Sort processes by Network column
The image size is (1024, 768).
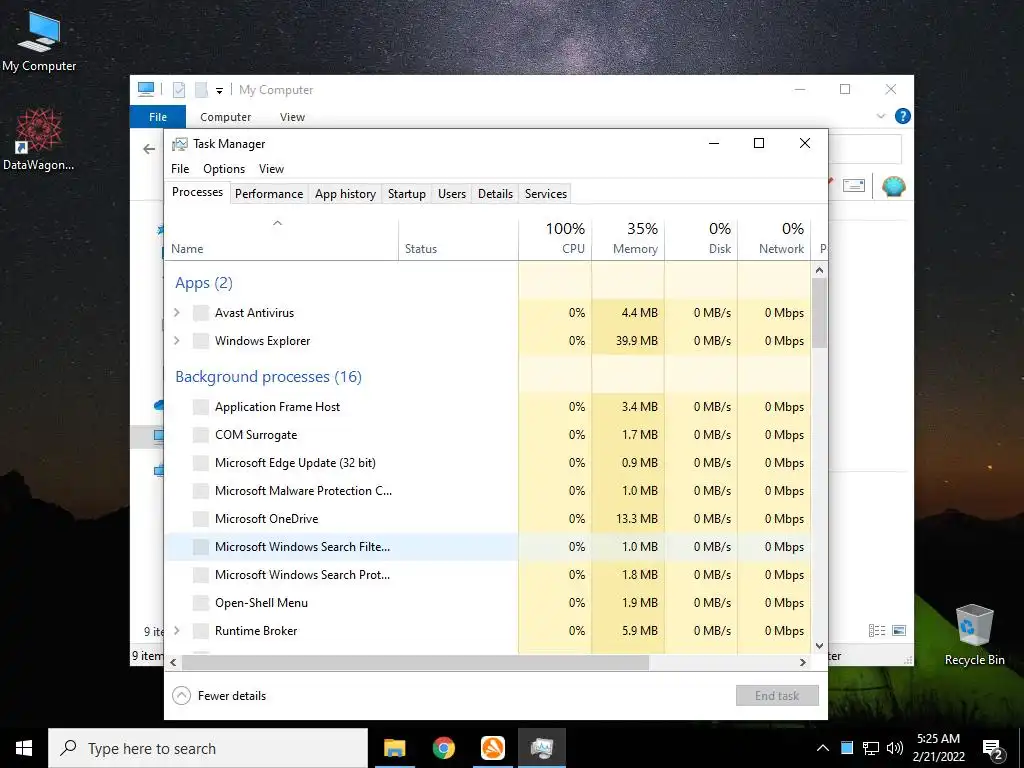(x=775, y=238)
